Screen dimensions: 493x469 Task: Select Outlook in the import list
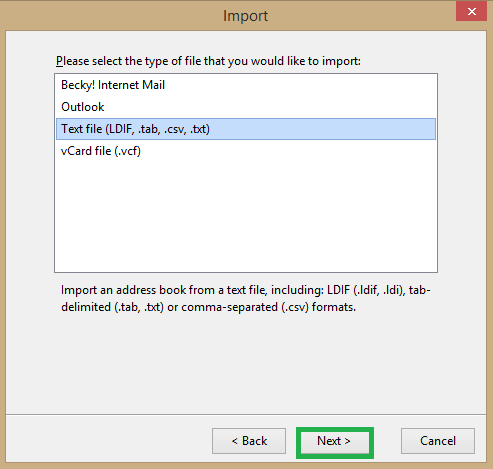(246, 107)
